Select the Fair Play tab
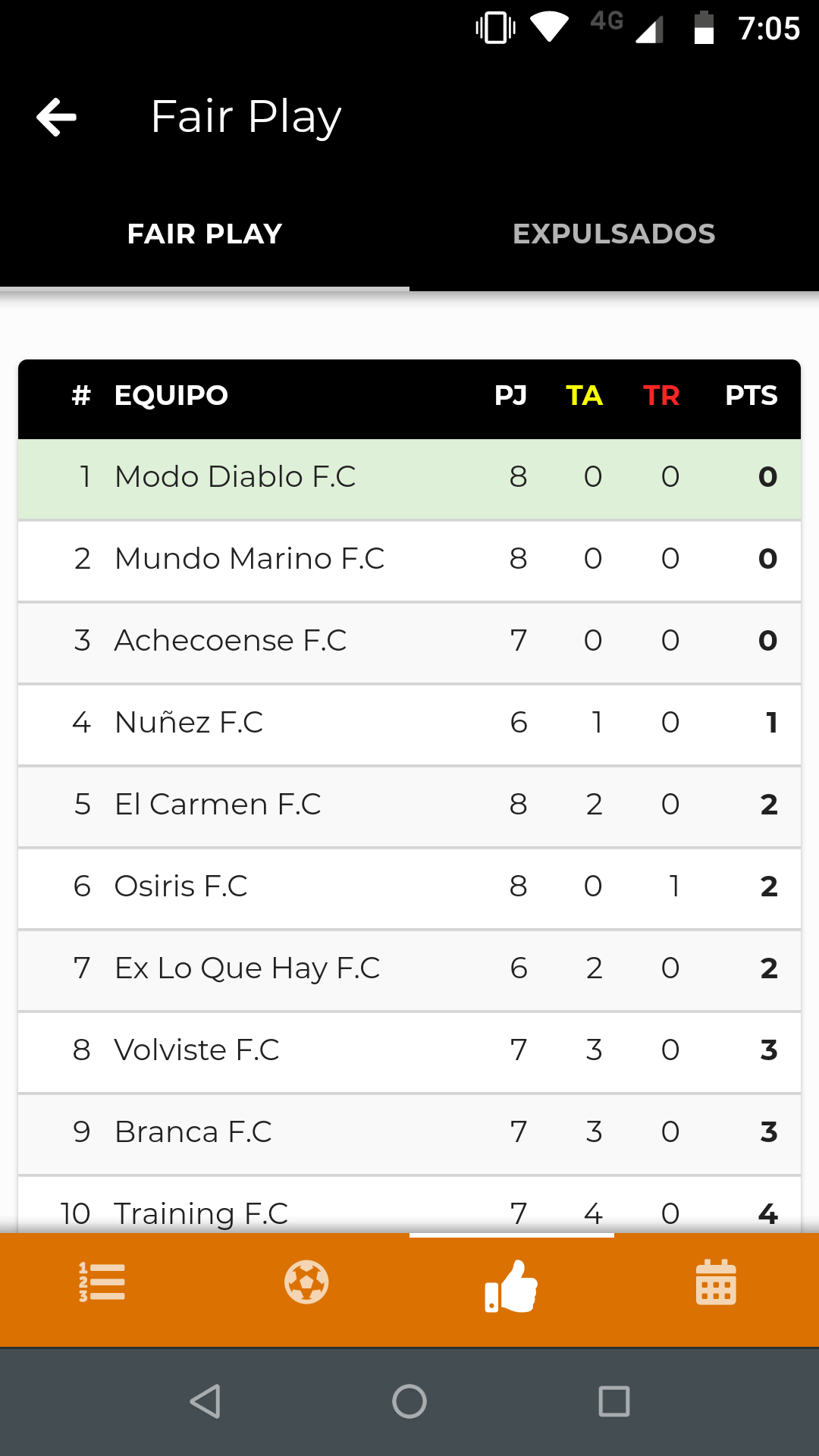The width and height of the screenshot is (819, 1456). (205, 234)
